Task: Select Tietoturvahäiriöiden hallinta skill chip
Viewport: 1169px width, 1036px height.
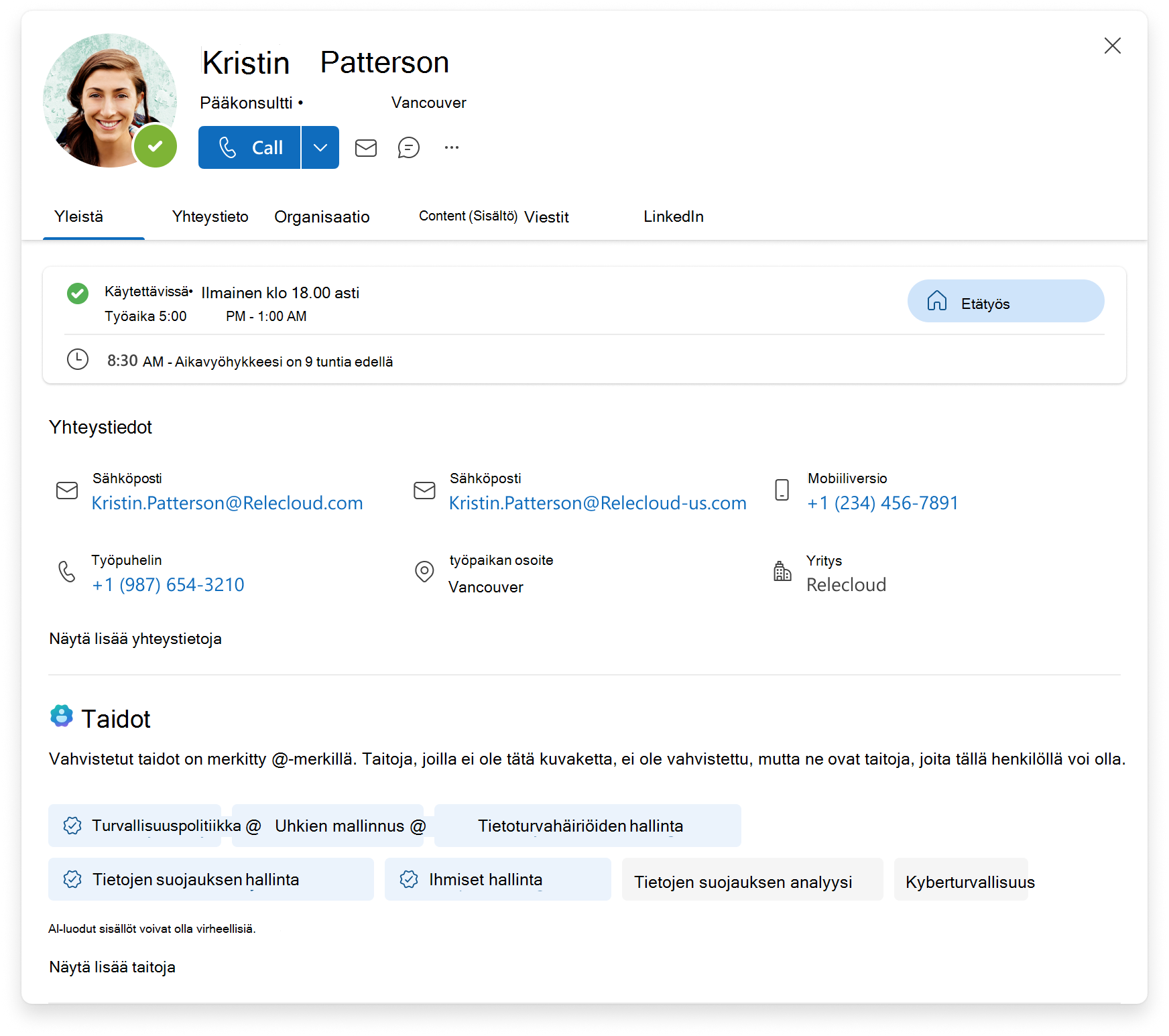Action: [588, 826]
